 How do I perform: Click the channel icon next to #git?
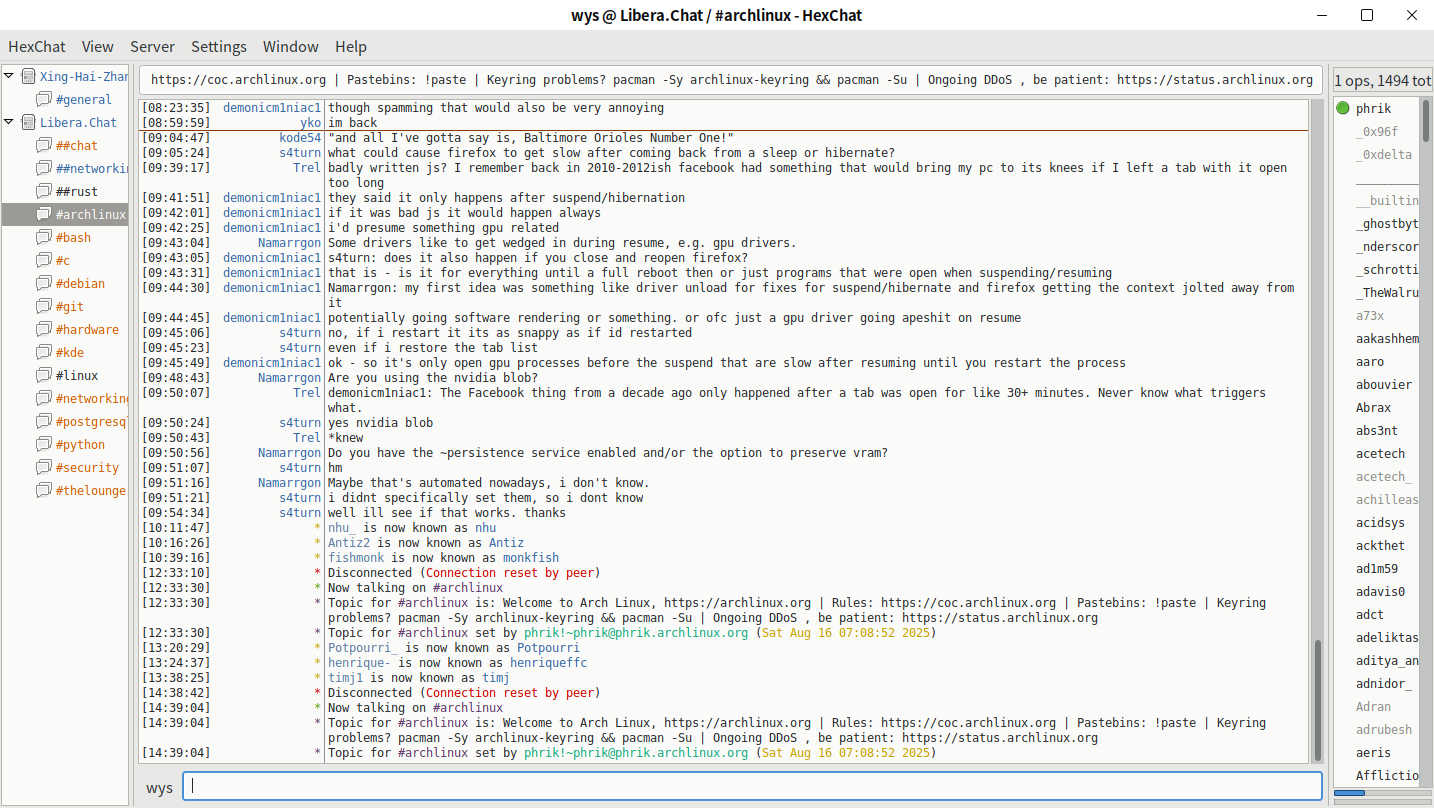[44, 307]
